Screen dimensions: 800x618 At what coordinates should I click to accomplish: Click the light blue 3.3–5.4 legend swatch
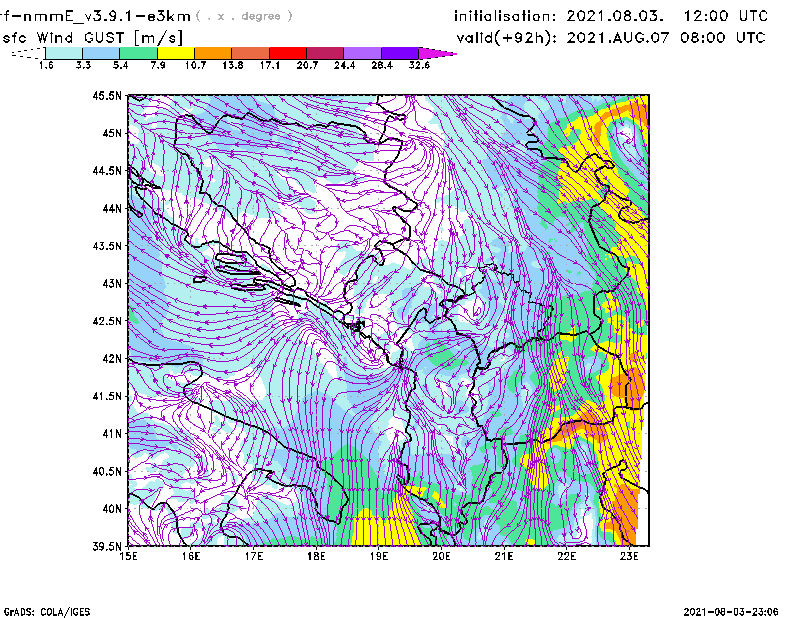[x=101, y=53]
